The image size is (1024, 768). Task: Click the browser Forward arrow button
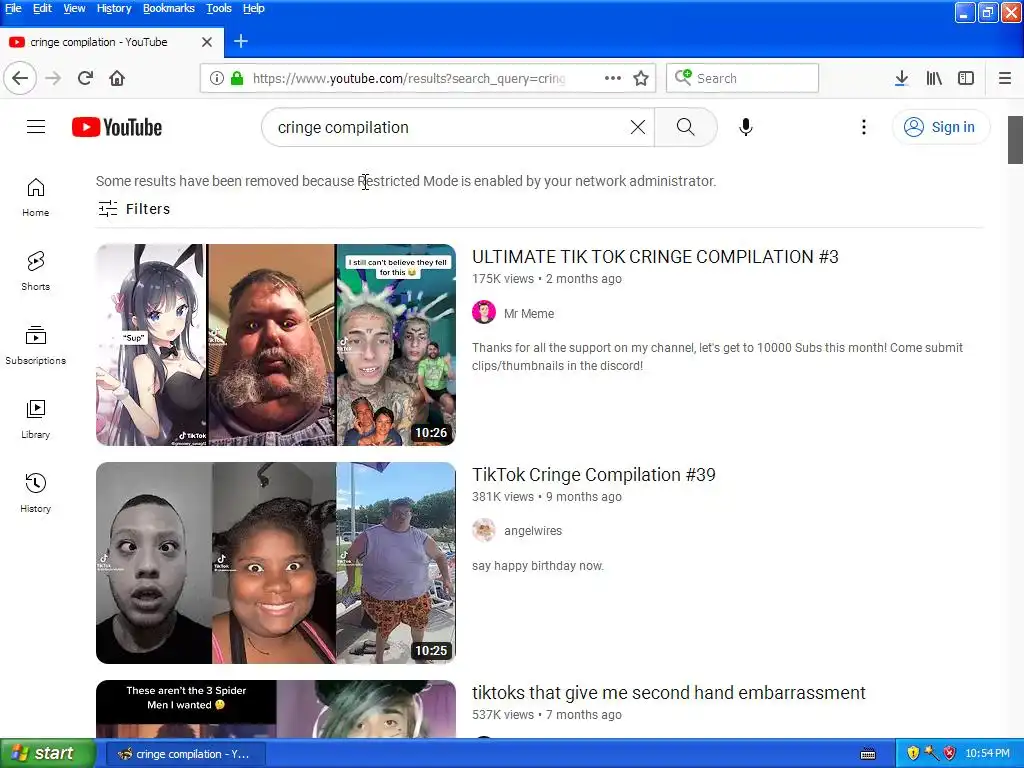coord(53,78)
